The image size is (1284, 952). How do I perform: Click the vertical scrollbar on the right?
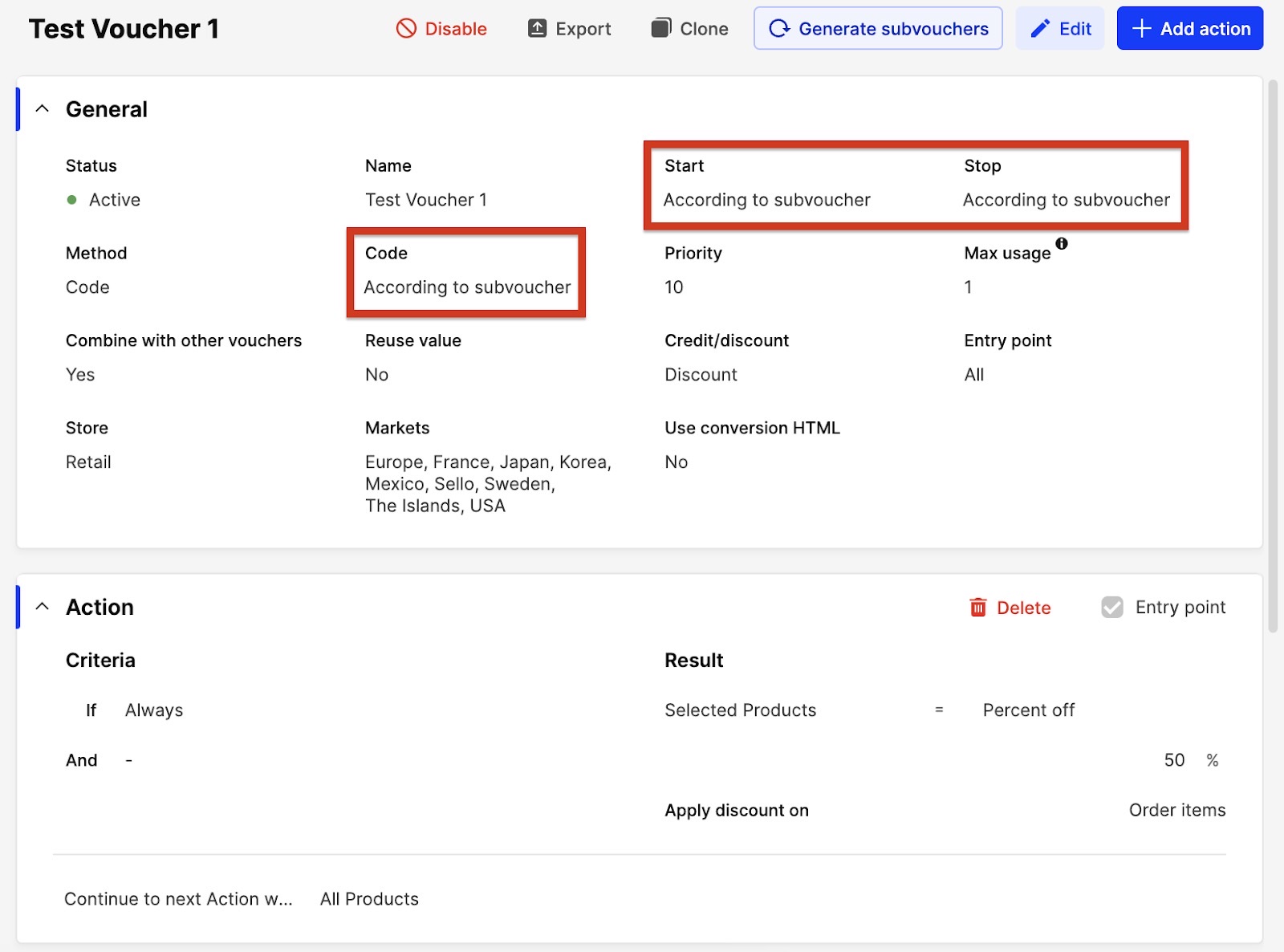(x=1273, y=353)
